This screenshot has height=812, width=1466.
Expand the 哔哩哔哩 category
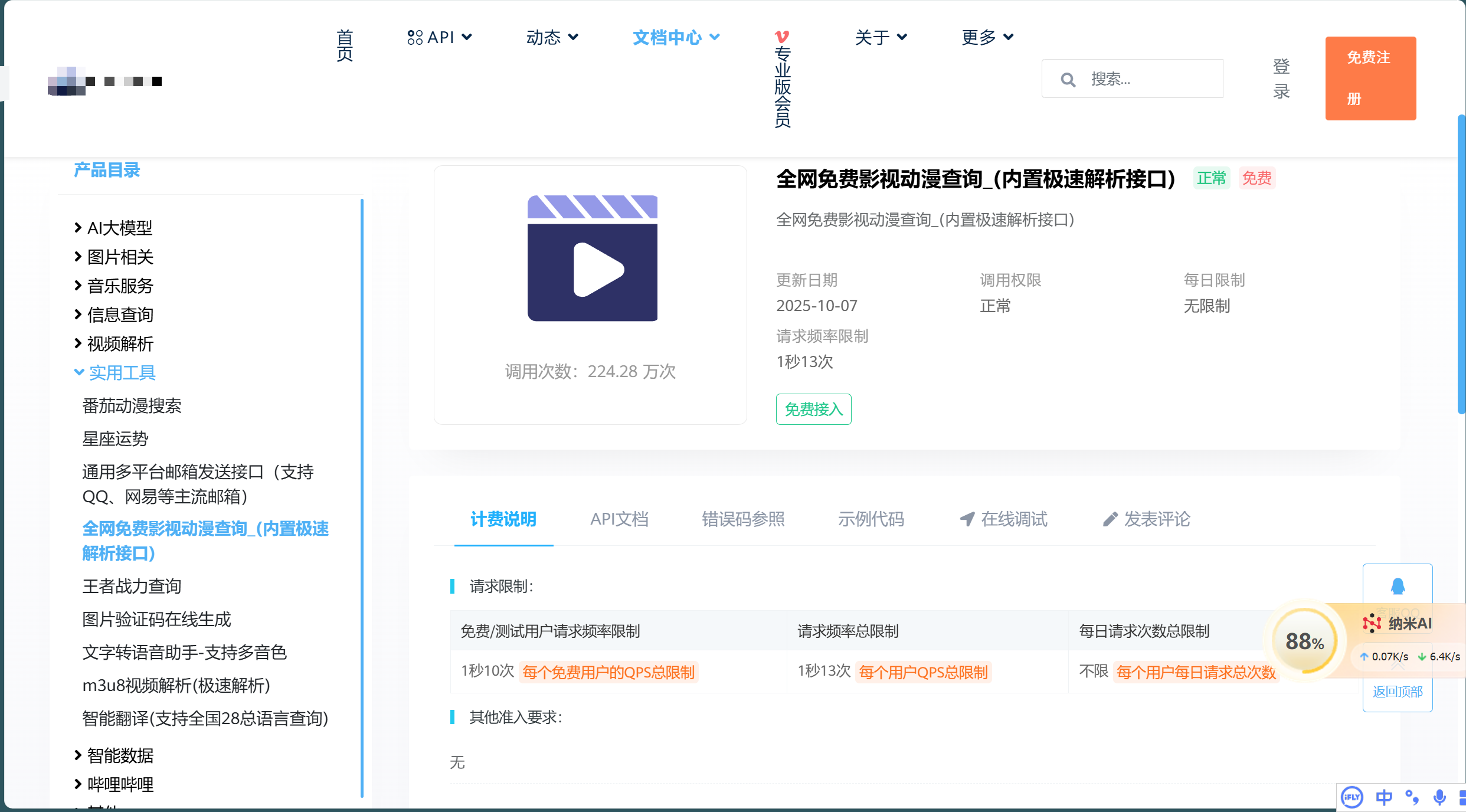[x=114, y=784]
